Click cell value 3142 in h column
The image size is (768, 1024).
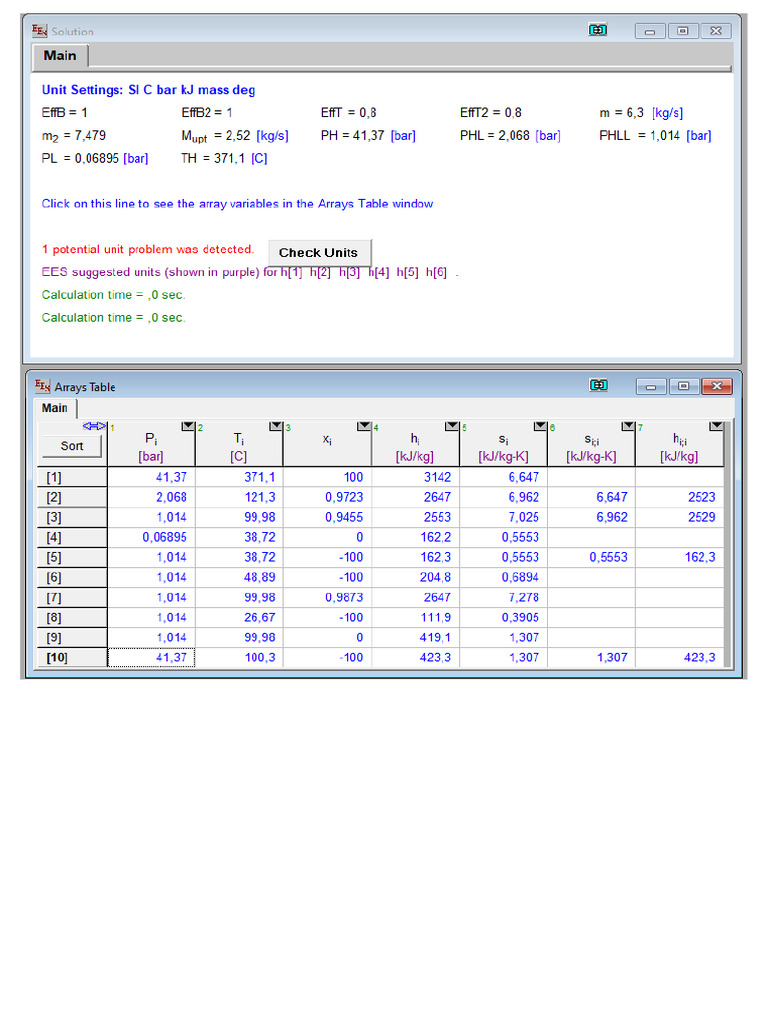point(415,477)
